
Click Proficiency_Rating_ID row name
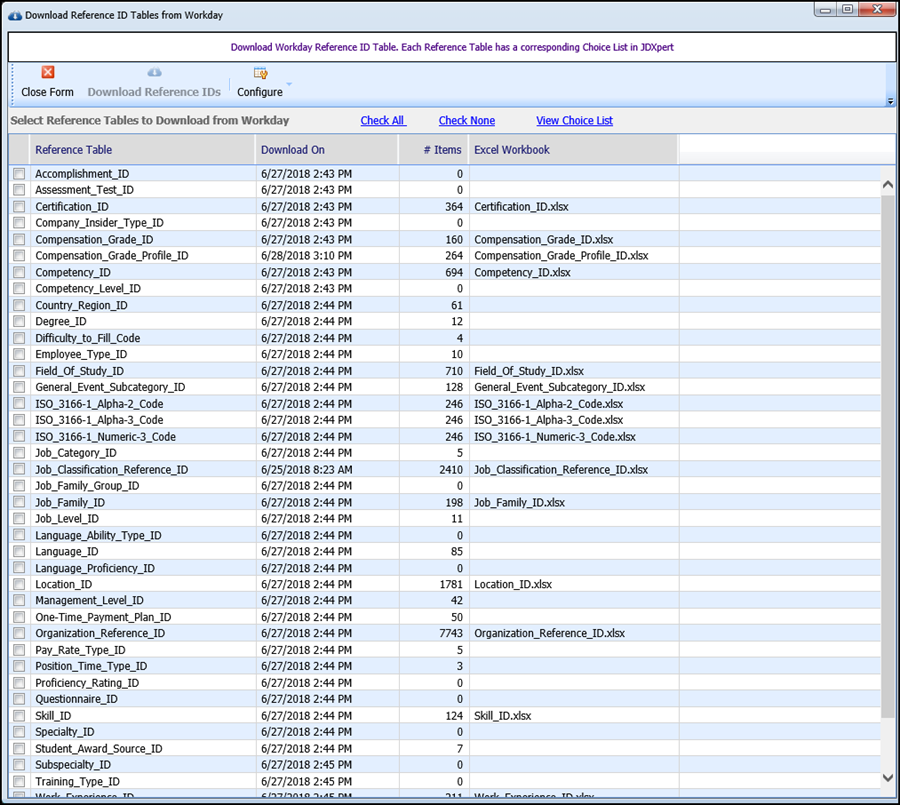87,683
